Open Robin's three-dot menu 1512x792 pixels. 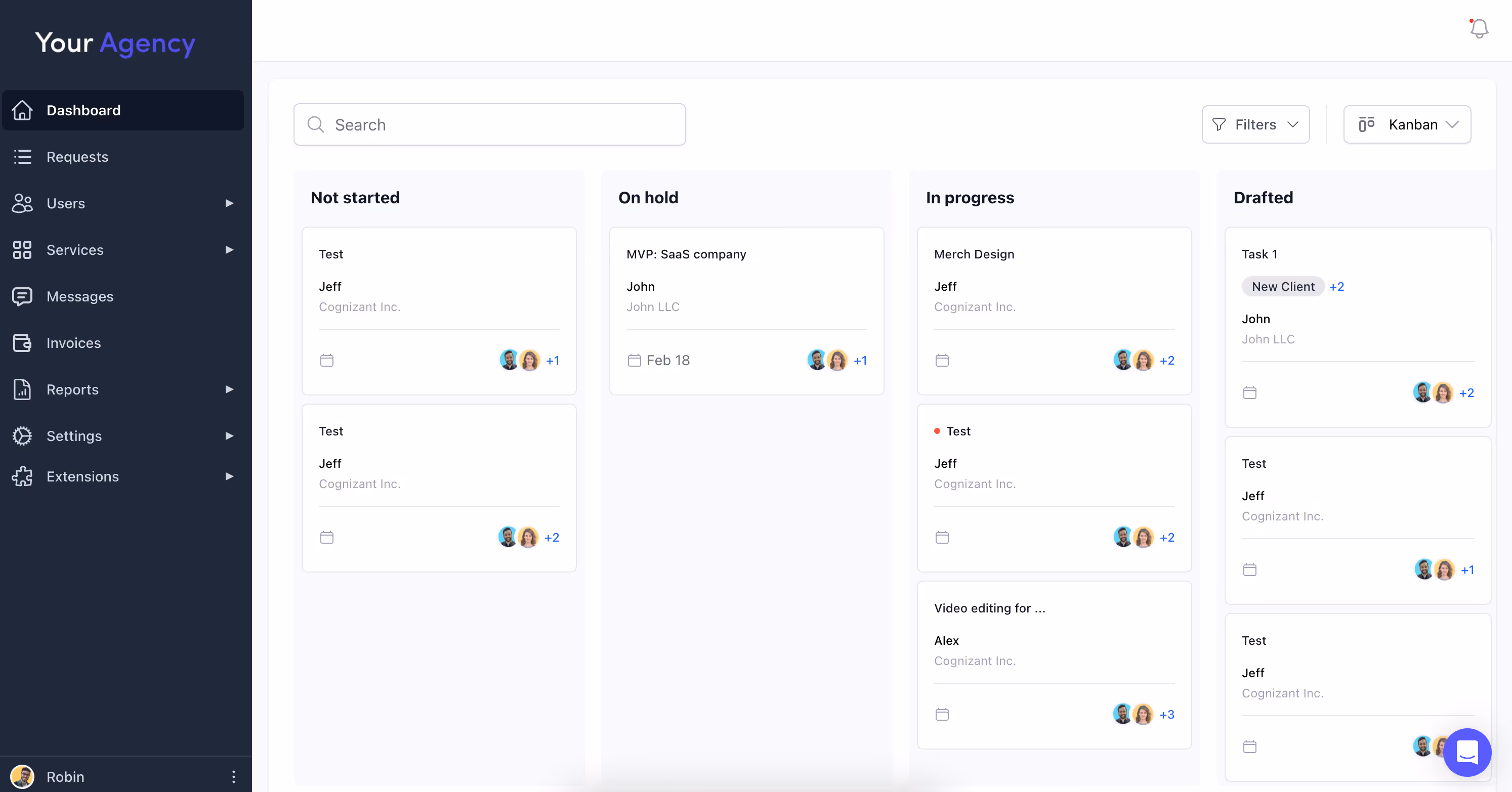coord(234,777)
